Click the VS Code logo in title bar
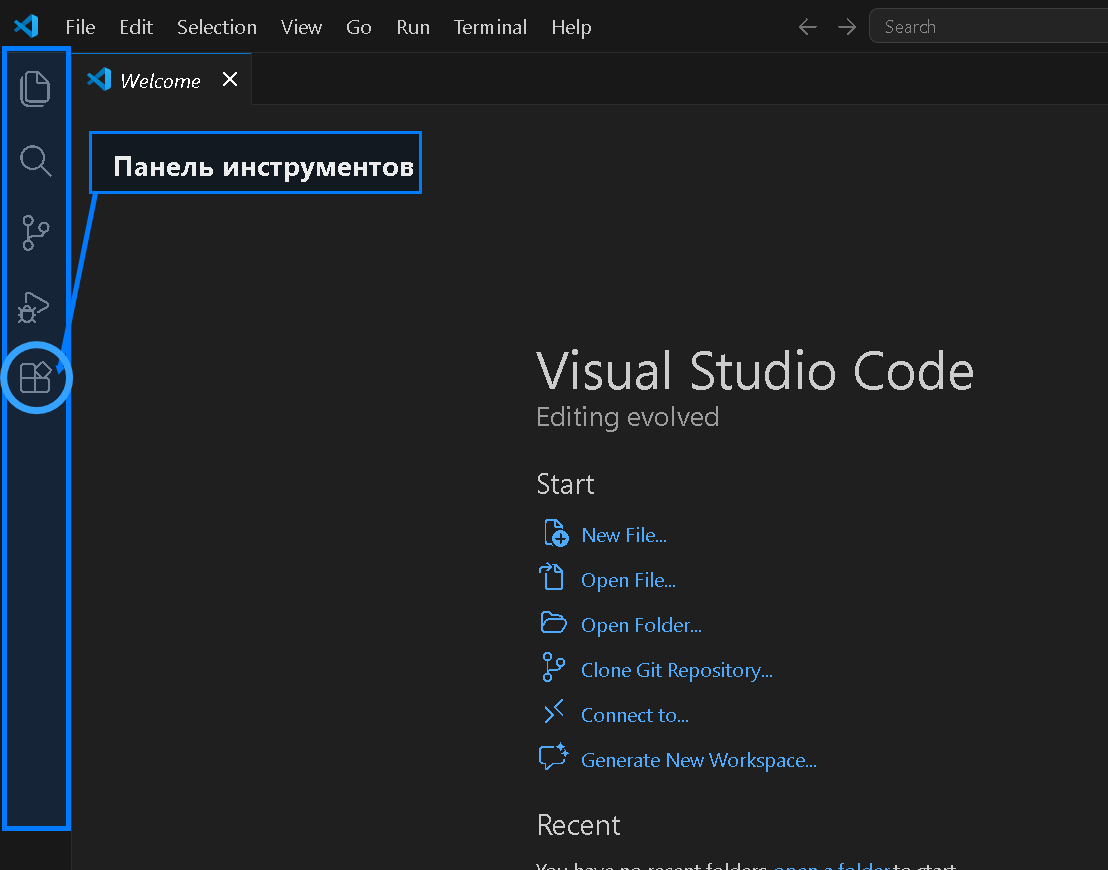 click(26, 27)
